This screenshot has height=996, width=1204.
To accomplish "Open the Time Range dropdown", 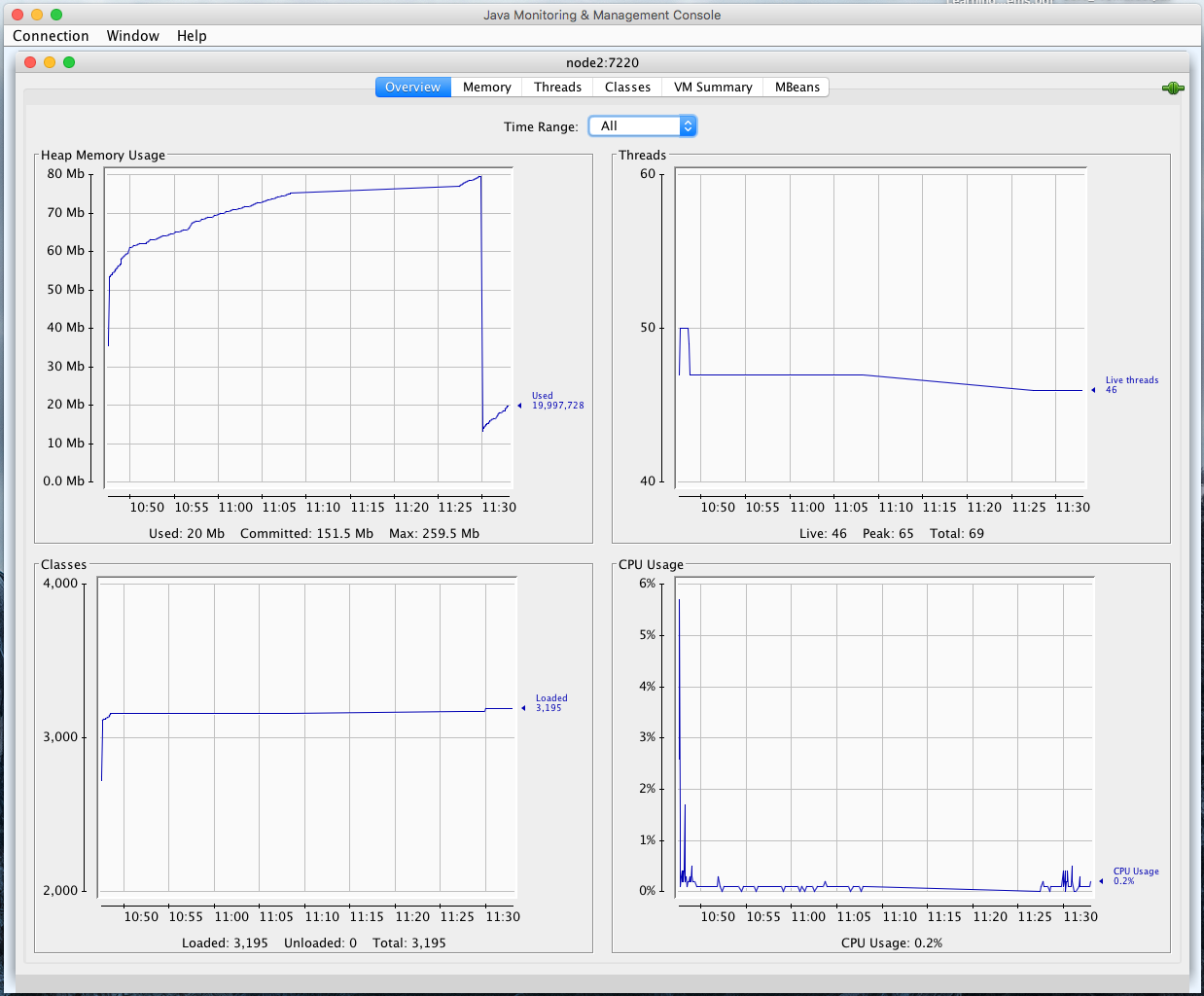I will [x=643, y=126].
